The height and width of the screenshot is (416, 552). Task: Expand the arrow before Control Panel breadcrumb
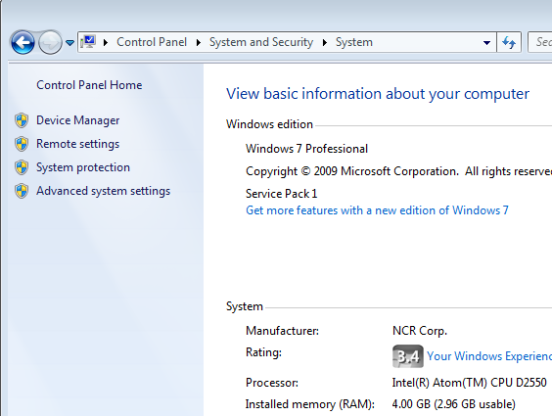[x=106, y=42]
